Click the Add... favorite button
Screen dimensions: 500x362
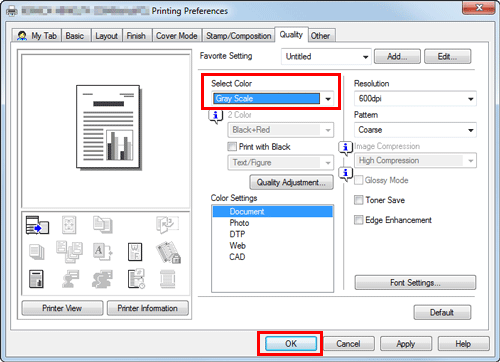pyautogui.click(x=397, y=57)
